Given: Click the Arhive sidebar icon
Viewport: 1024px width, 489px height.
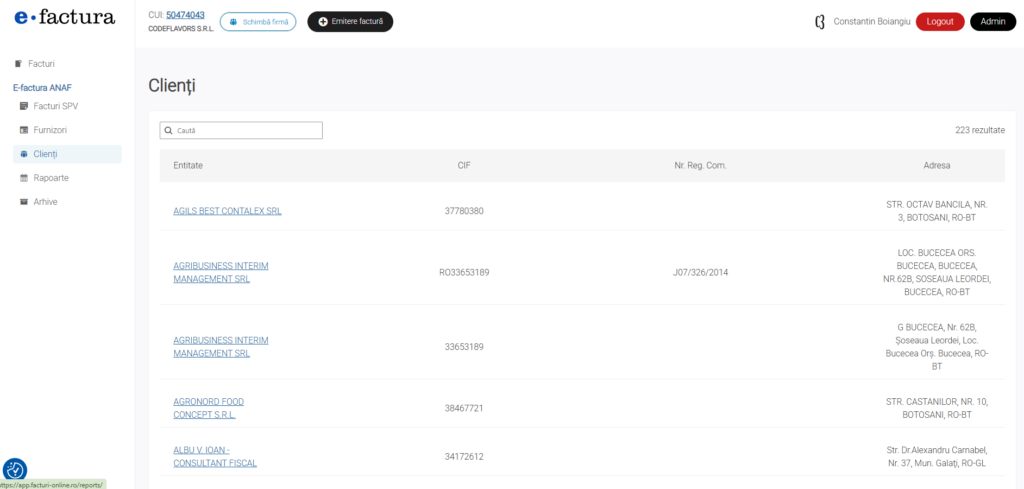Looking at the screenshot, I should 24,202.
